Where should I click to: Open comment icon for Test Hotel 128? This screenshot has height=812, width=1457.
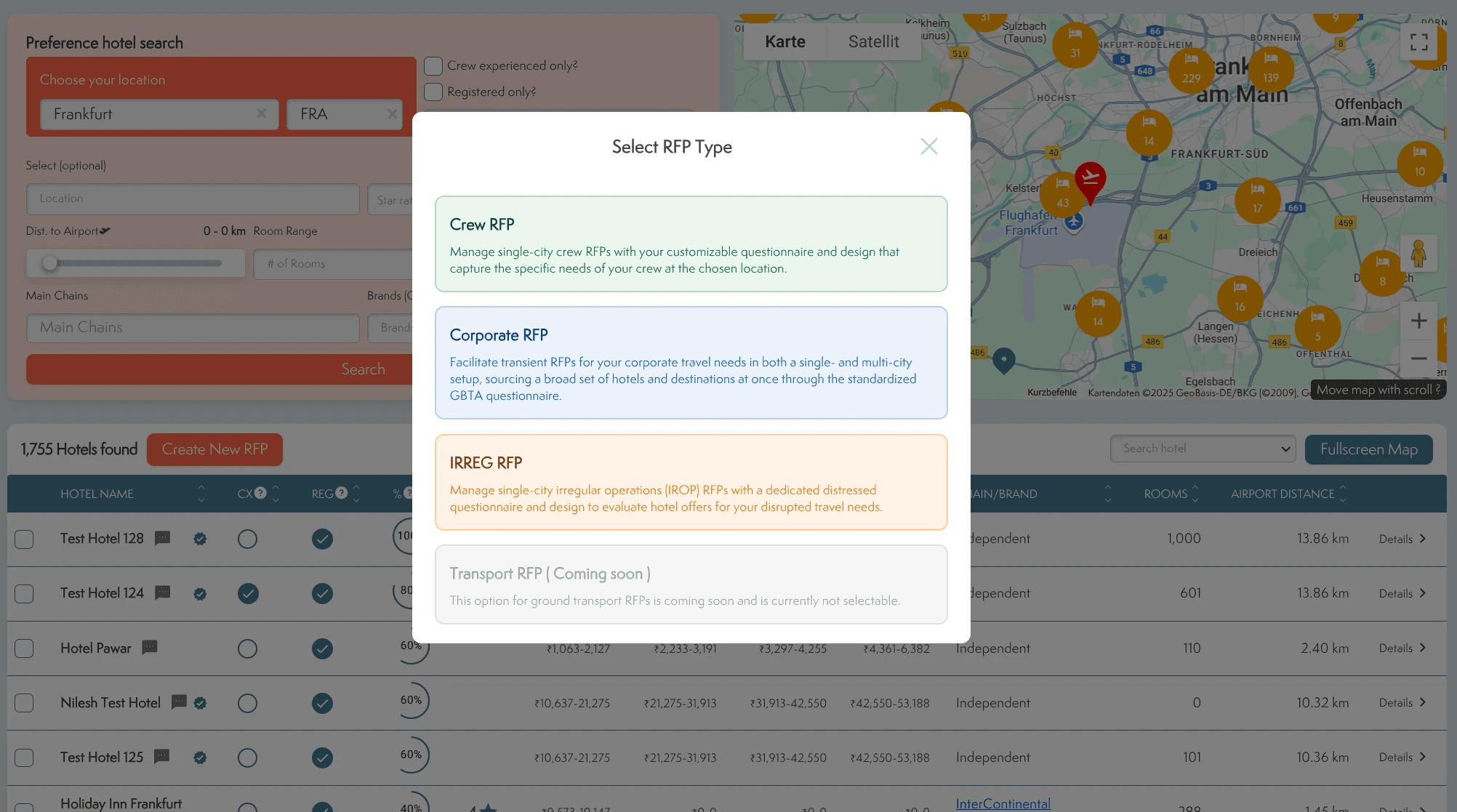163,538
